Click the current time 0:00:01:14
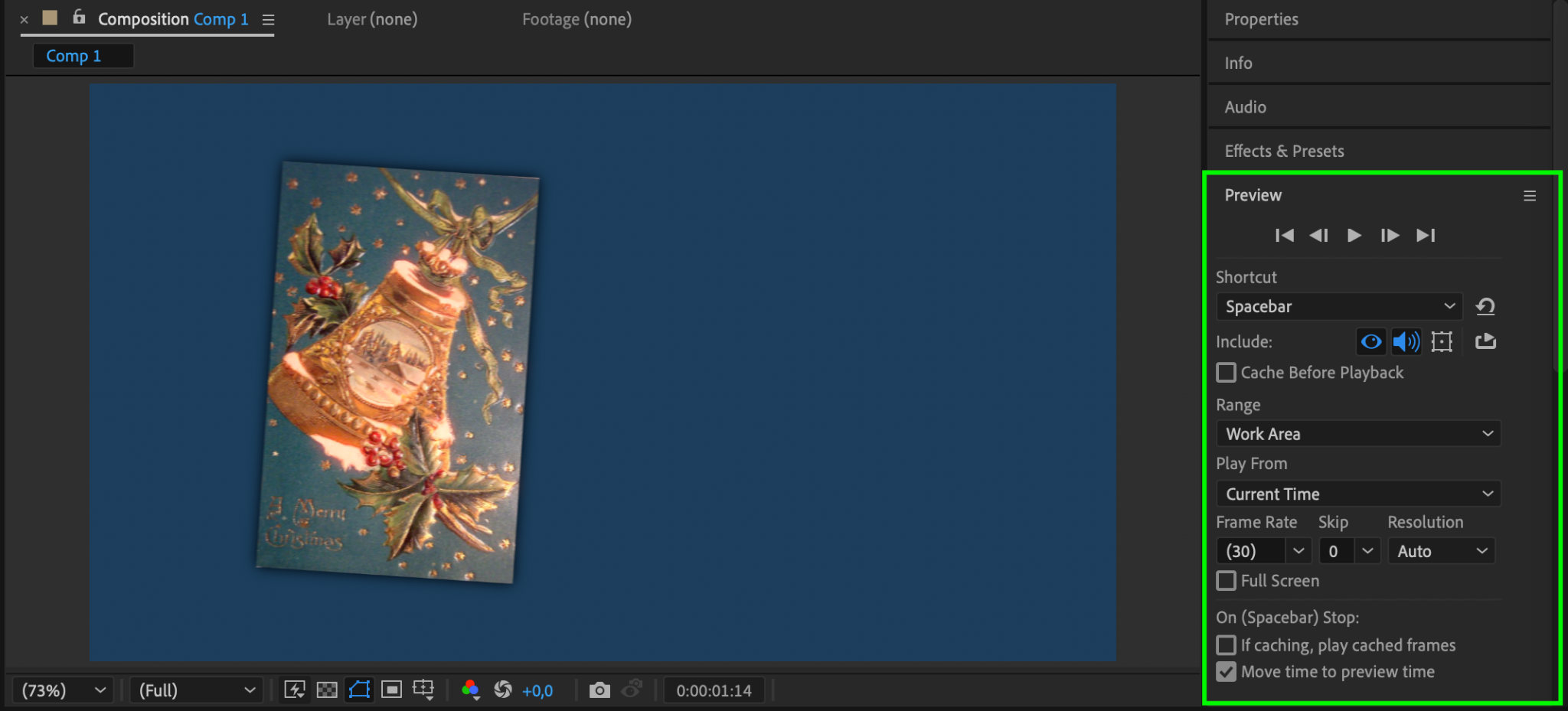 714,690
